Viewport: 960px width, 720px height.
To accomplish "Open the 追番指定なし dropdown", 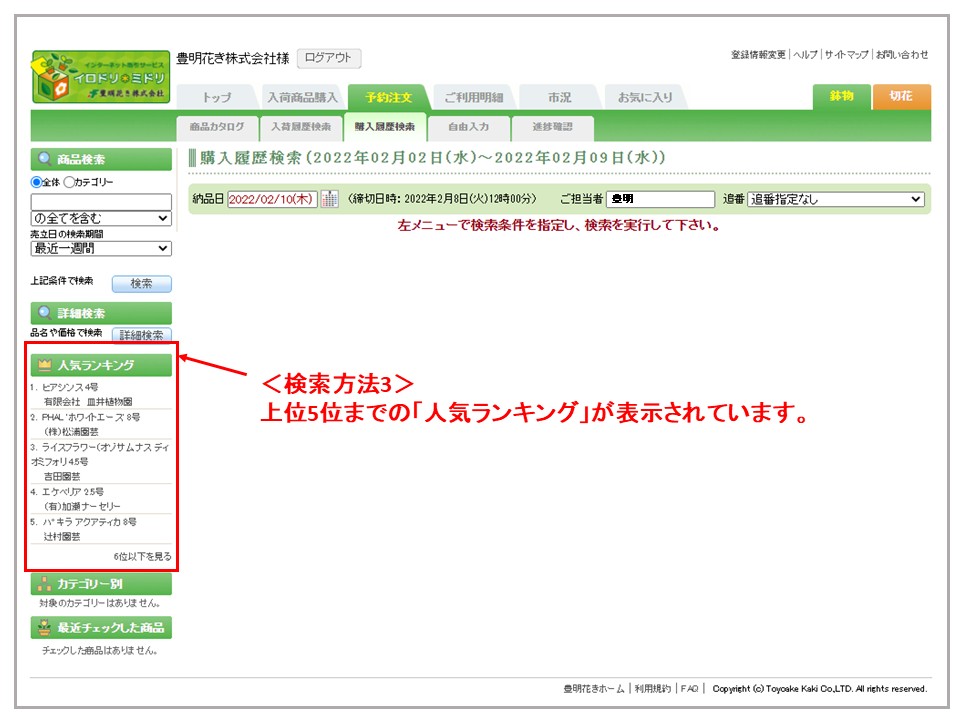I will [x=835, y=199].
